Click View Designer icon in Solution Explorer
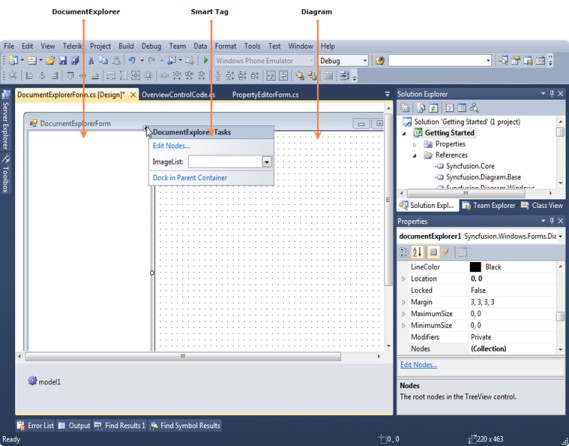This screenshot has width=569, height=446. click(x=462, y=108)
